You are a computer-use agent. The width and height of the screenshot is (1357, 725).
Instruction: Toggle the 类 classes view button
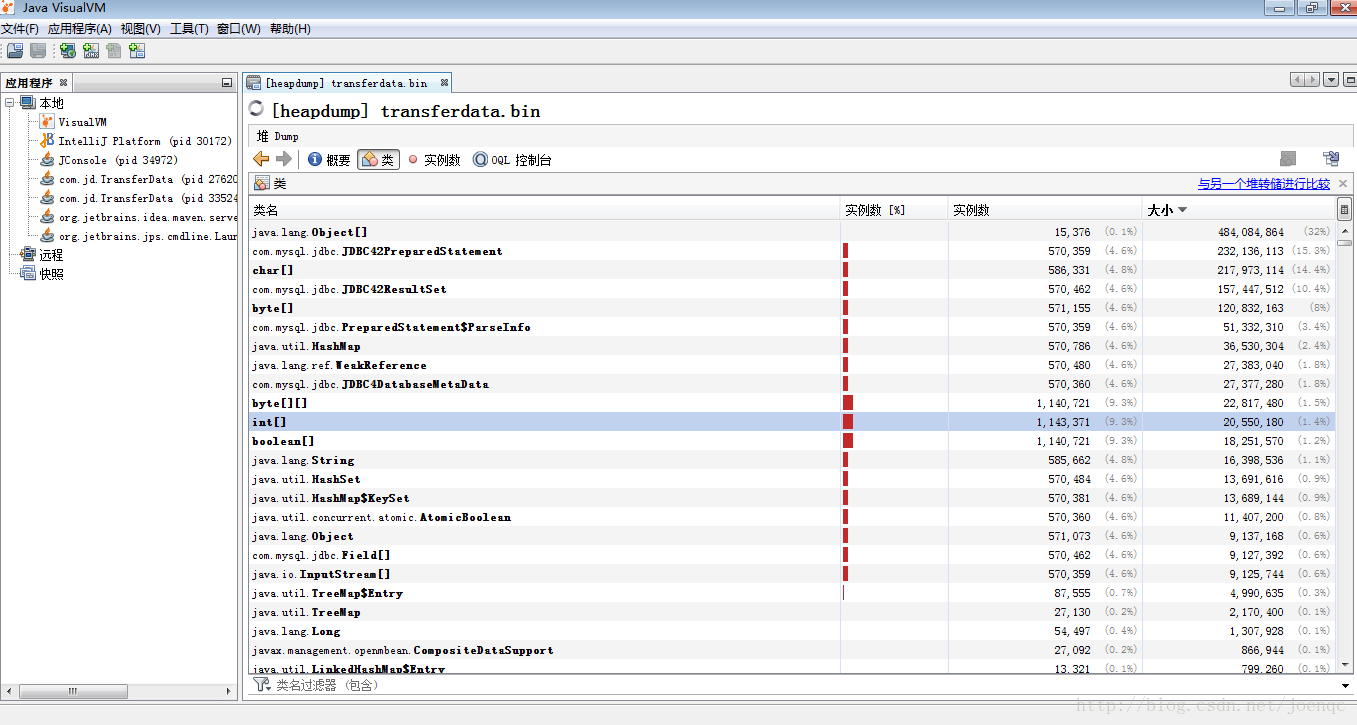pyautogui.click(x=378, y=160)
